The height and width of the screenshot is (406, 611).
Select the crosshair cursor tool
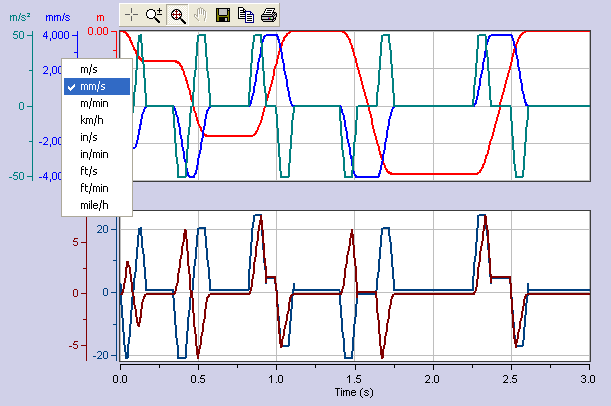coord(132,15)
